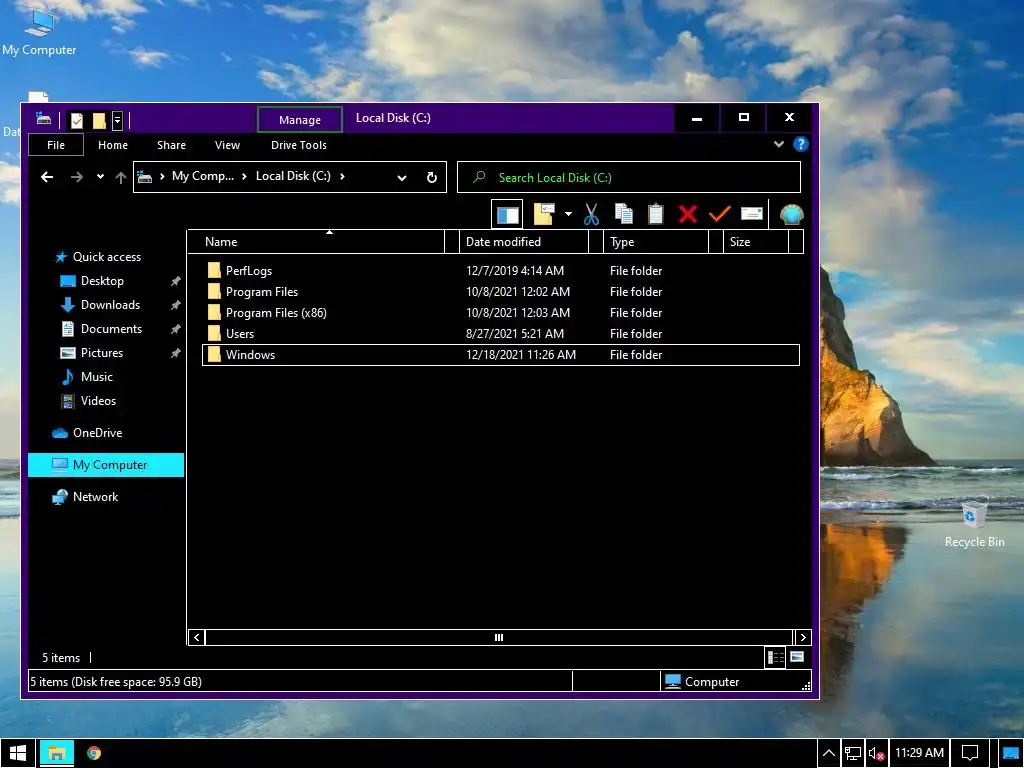
Task: Click the horizontal scrollbar right arrow
Action: [x=803, y=637]
